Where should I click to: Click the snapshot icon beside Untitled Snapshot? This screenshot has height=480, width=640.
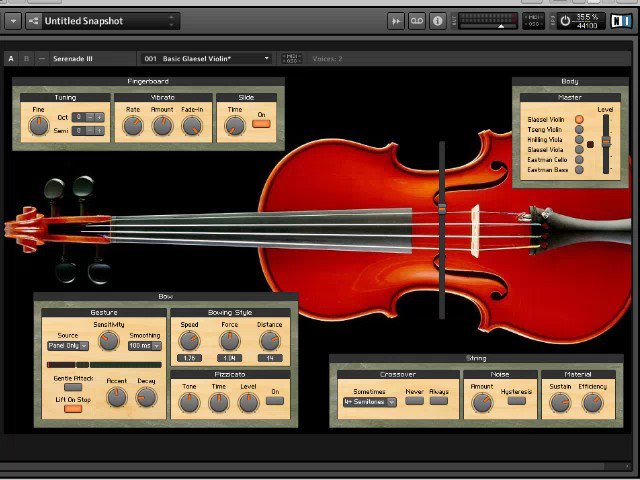click(33, 21)
